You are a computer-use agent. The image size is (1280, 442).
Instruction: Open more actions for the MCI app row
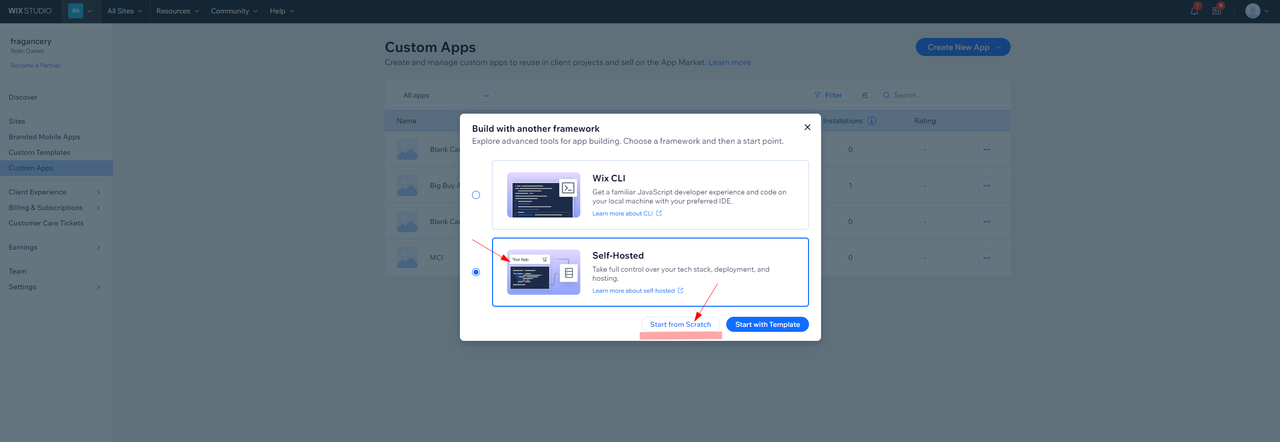[987, 257]
